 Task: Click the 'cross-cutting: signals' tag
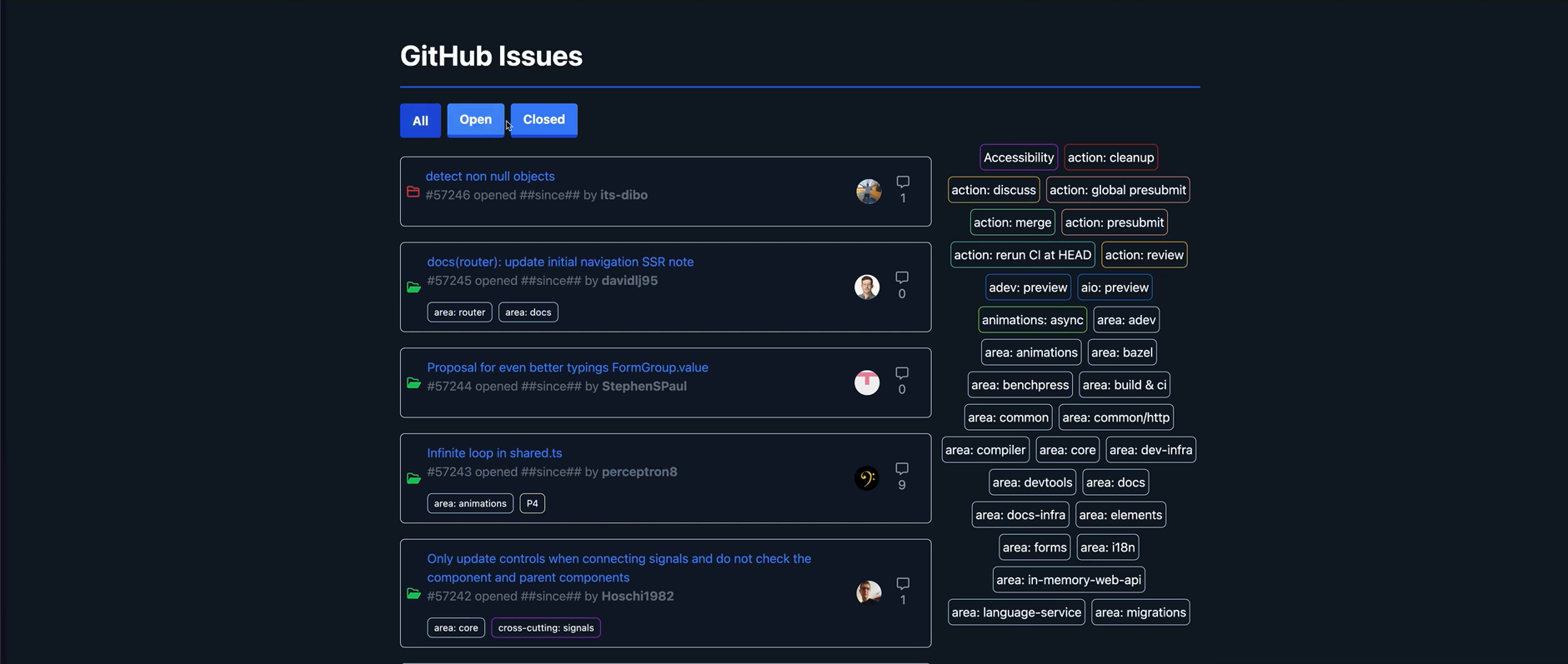click(546, 628)
